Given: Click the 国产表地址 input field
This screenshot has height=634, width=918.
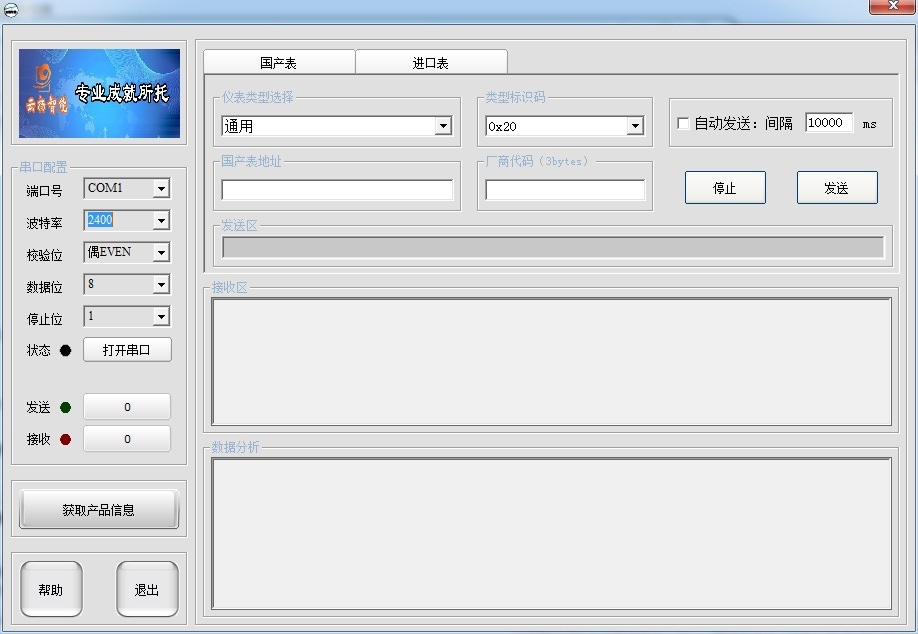Looking at the screenshot, I should coord(337,190).
